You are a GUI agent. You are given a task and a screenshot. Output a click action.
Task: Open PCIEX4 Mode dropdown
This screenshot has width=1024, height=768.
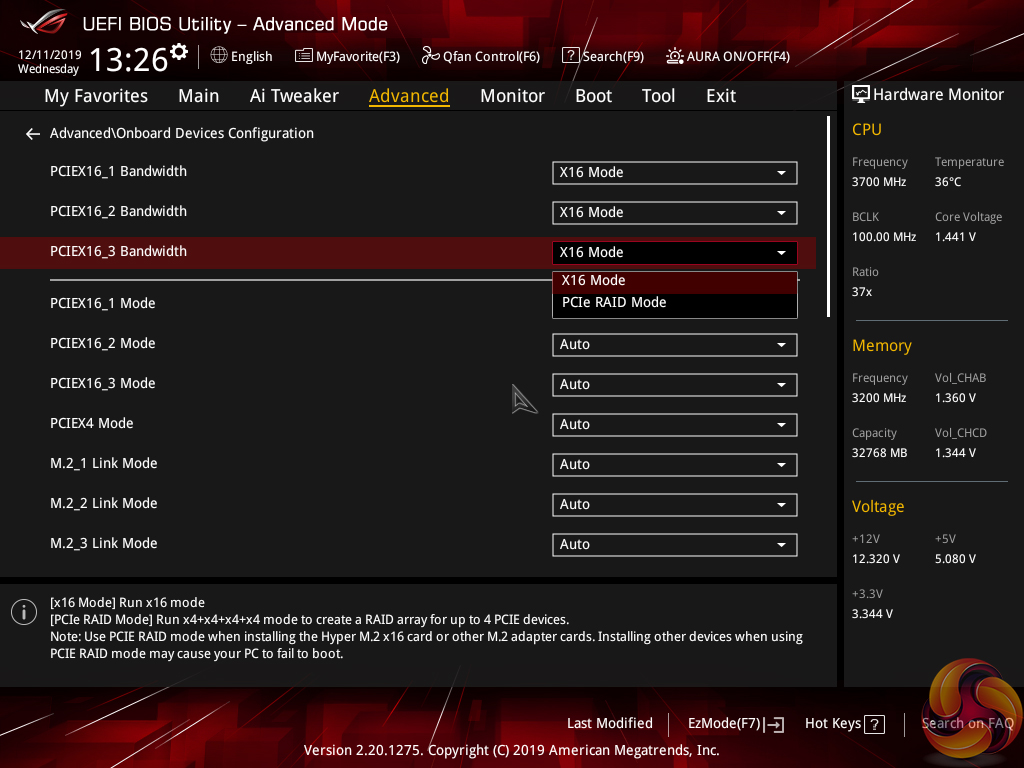pos(675,425)
